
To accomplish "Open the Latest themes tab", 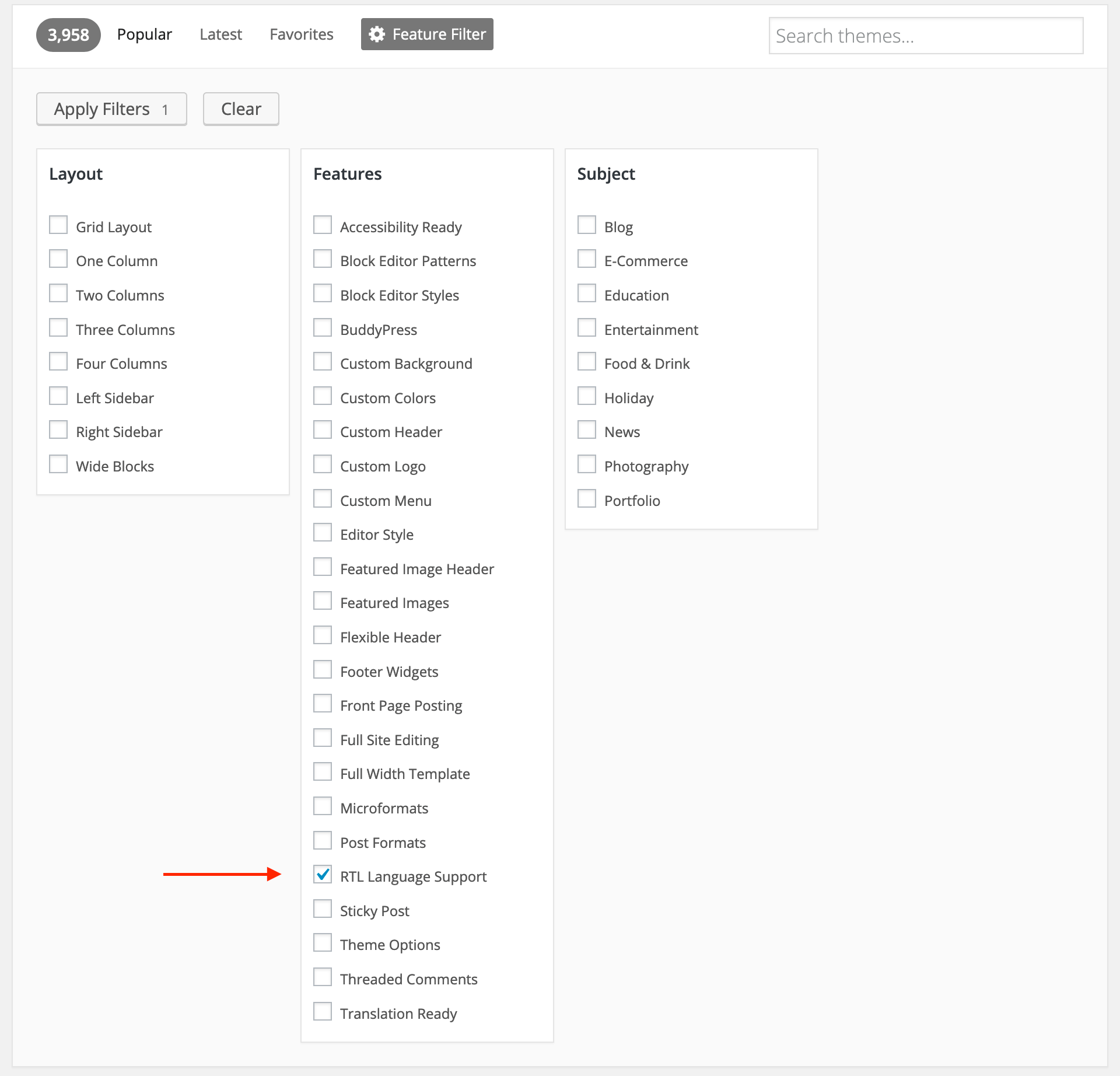I will tap(220, 34).
